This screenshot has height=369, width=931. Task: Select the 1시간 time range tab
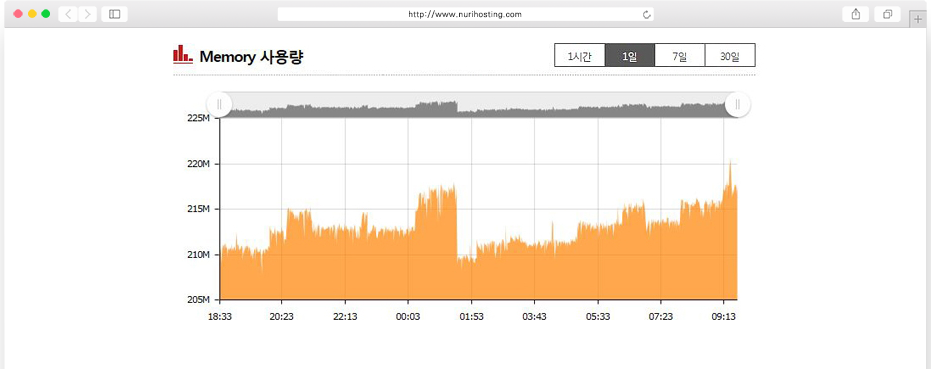coord(580,55)
